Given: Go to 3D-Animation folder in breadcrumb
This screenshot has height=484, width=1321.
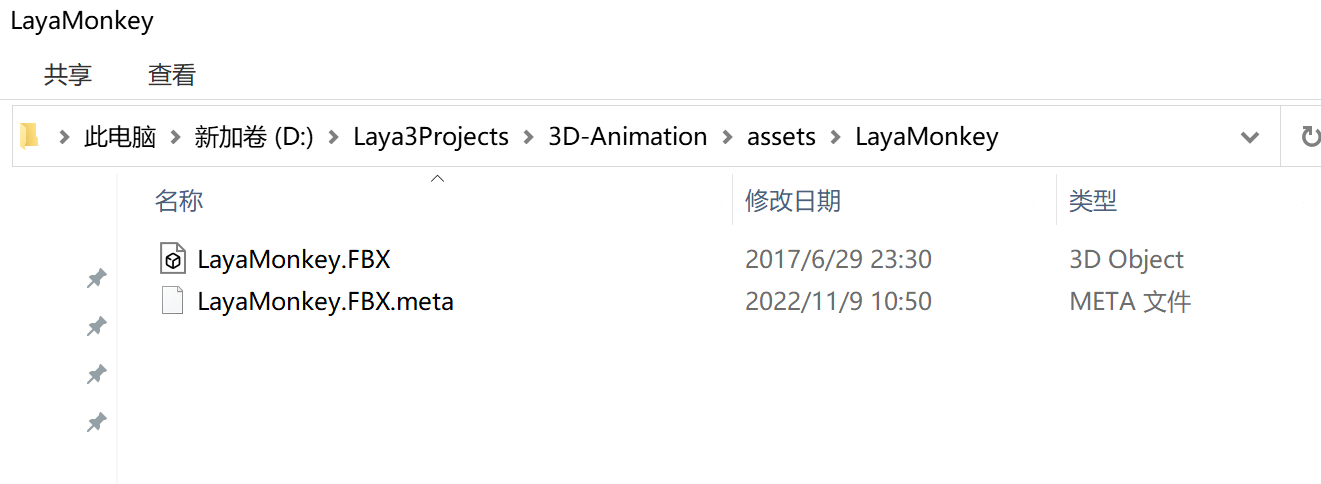Looking at the screenshot, I should point(627,137).
